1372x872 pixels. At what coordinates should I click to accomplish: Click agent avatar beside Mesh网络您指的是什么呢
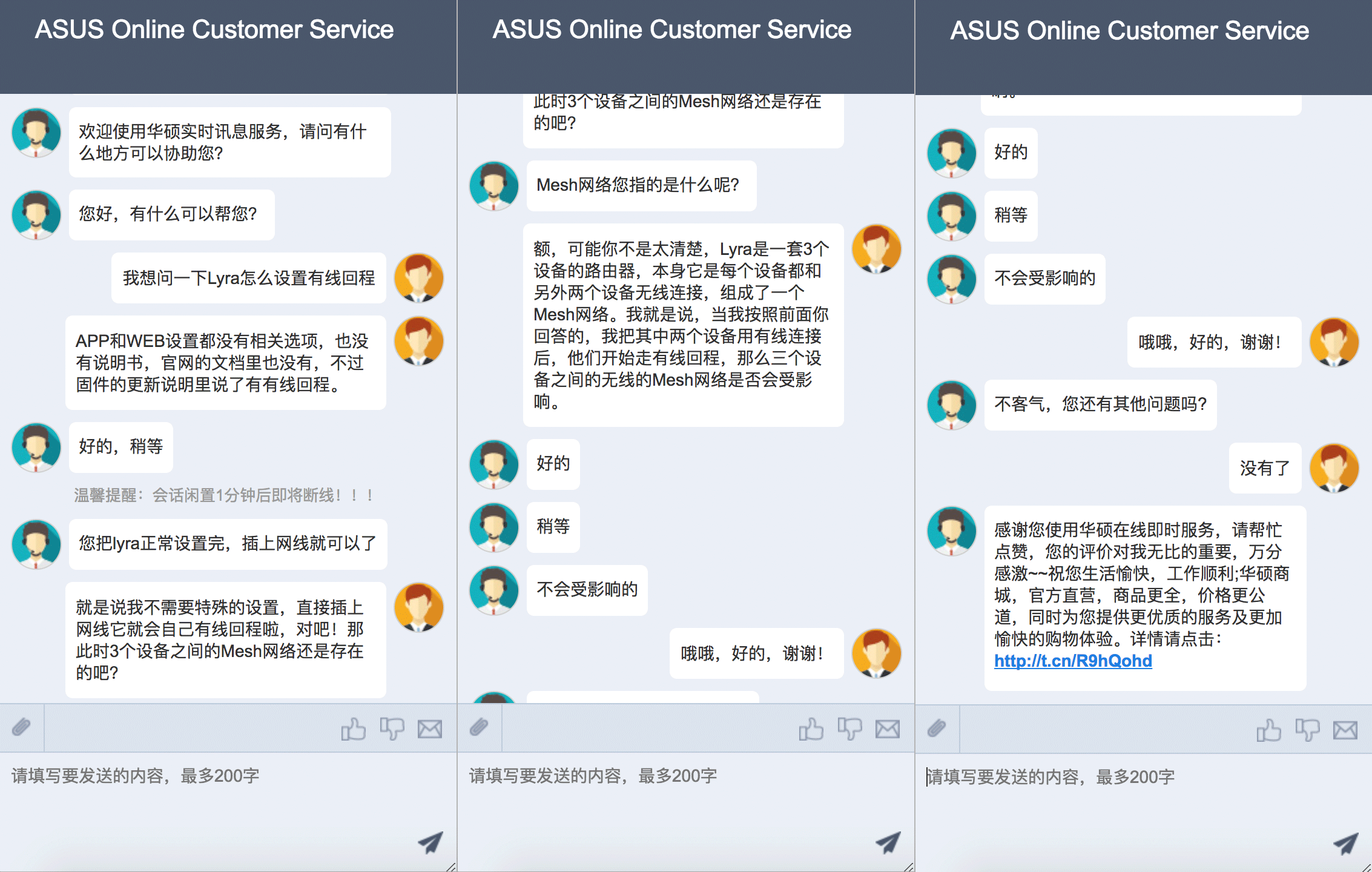[494, 186]
